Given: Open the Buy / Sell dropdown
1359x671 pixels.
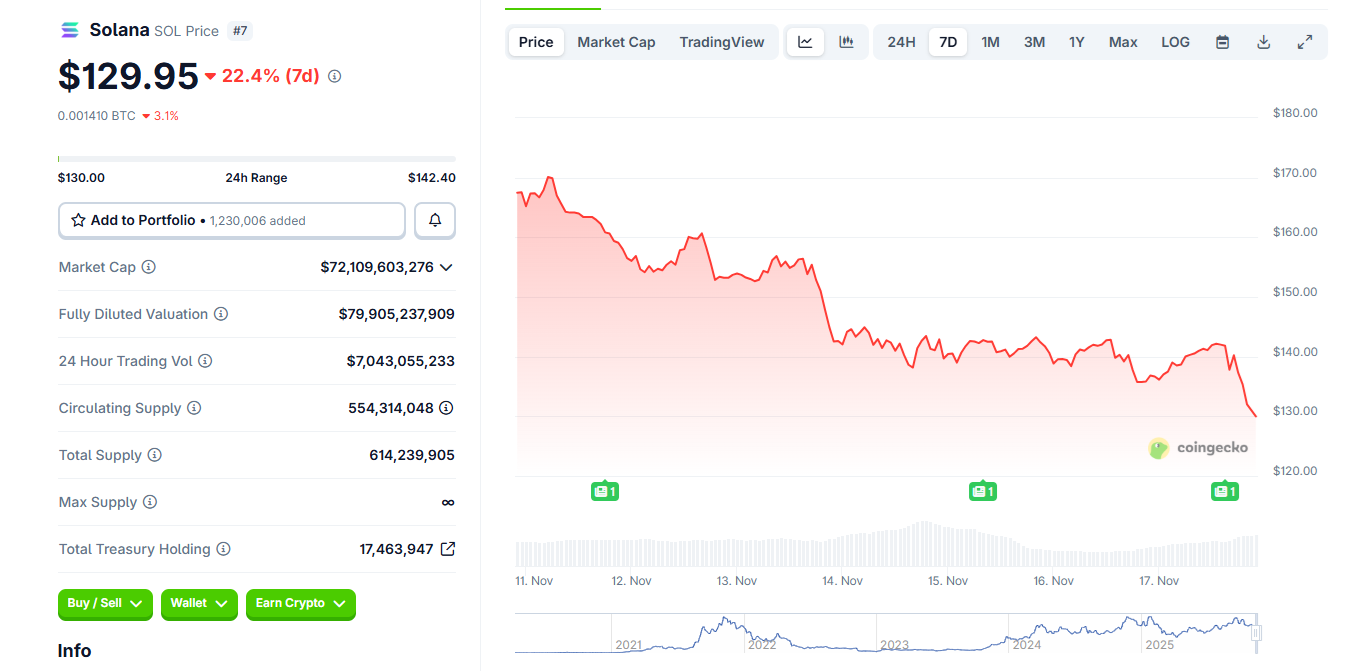Looking at the screenshot, I should (105, 604).
